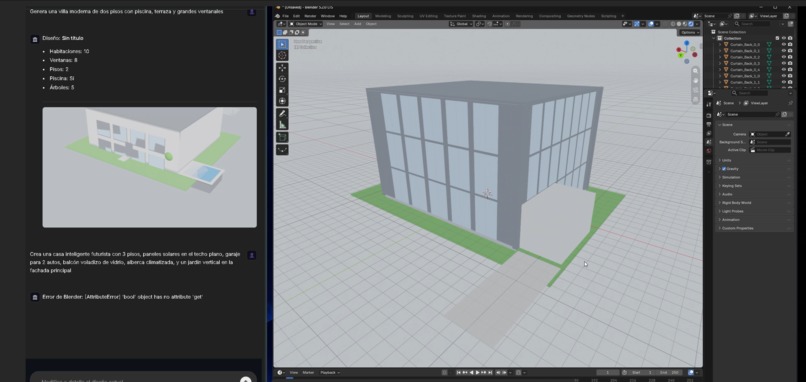
Task: Jump to the timeline start frame
Action: tap(459, 372)
